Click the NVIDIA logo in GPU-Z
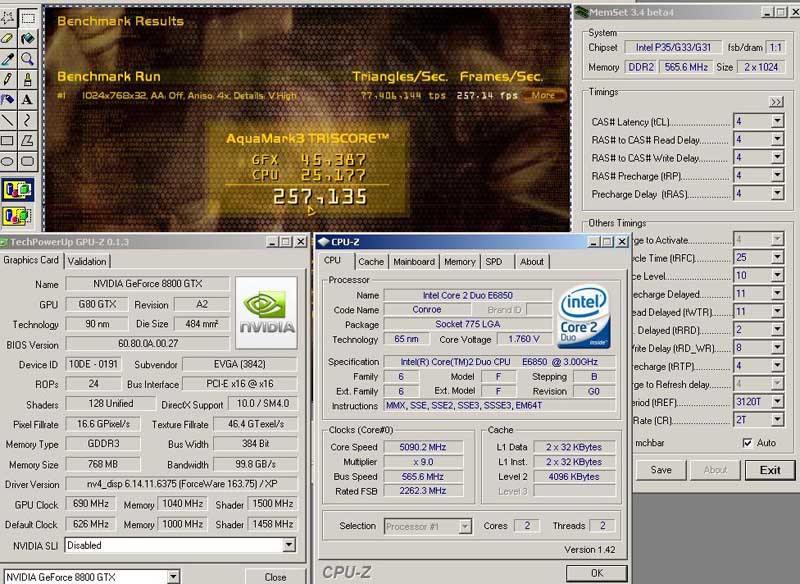800x584 pixels. [266, 313]
